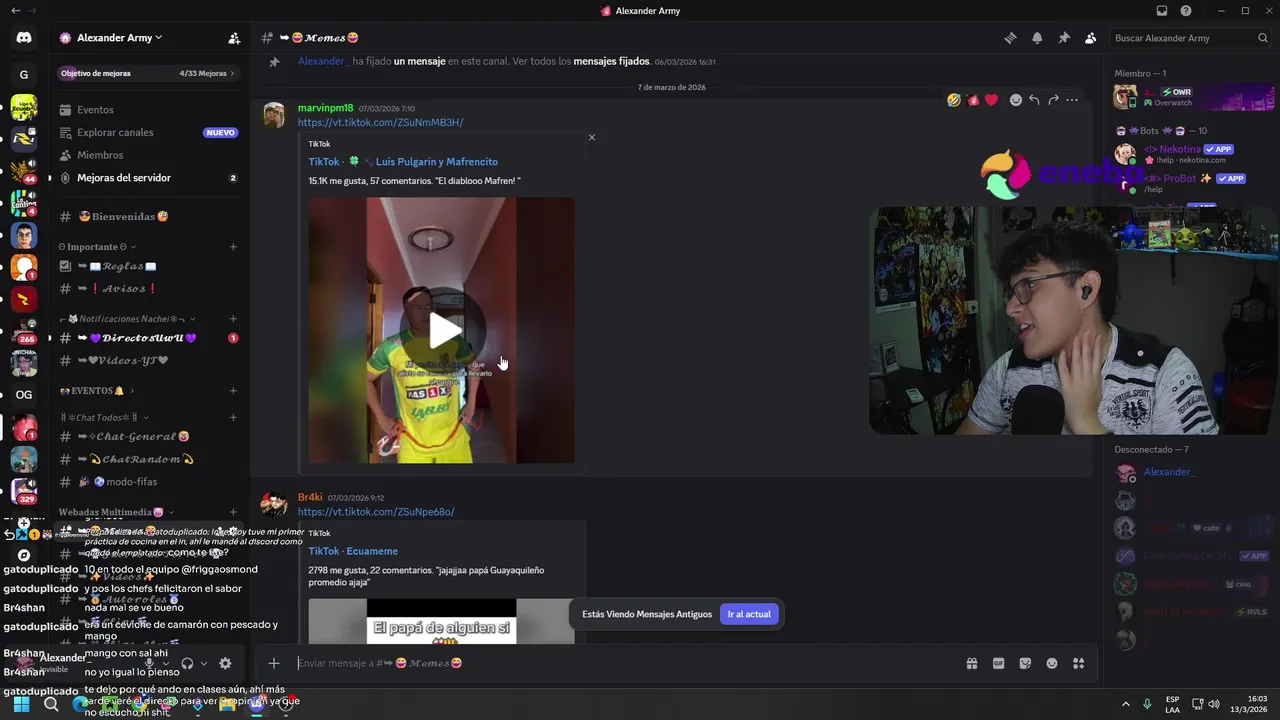Screen dimensions: 1280x720
Task: Open add reaction smiley on message toolbar
Action: pos(1016,100)
